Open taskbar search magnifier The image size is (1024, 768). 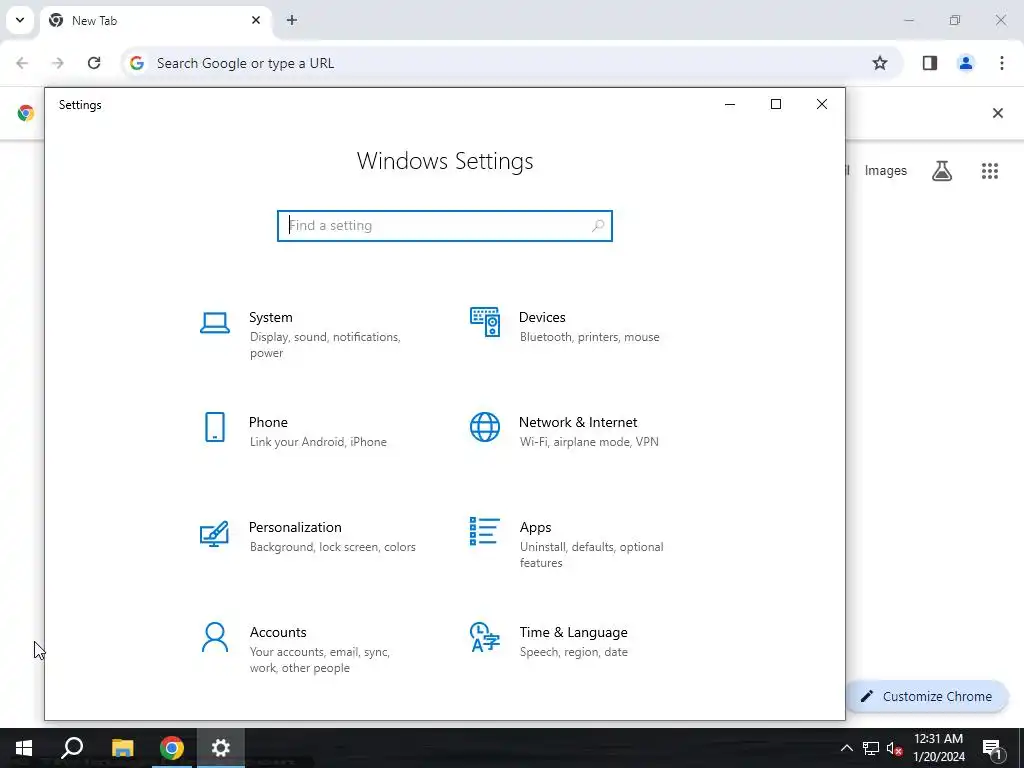[72, 748]
